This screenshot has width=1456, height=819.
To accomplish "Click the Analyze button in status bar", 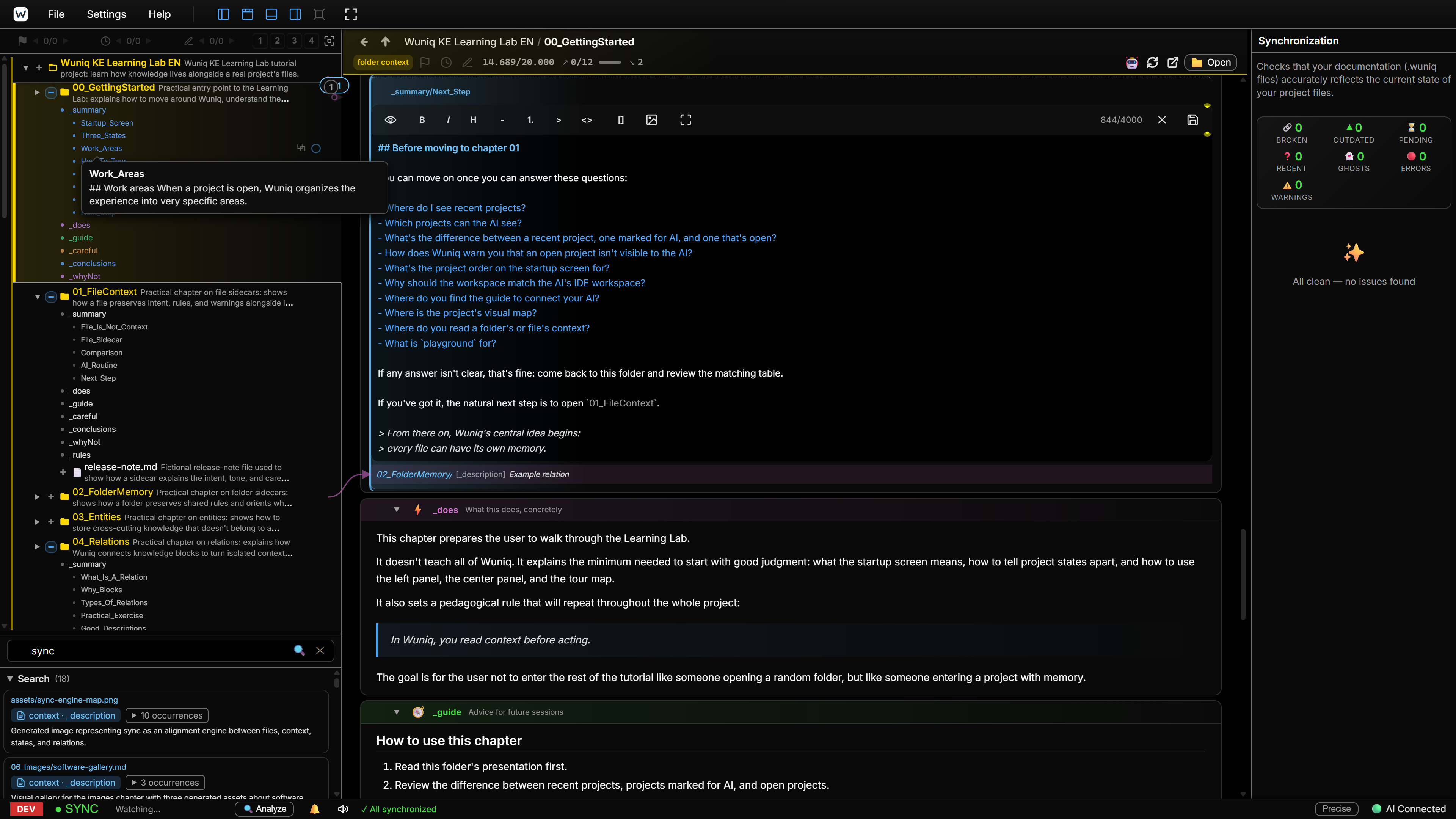I will (x=265, y=809).
